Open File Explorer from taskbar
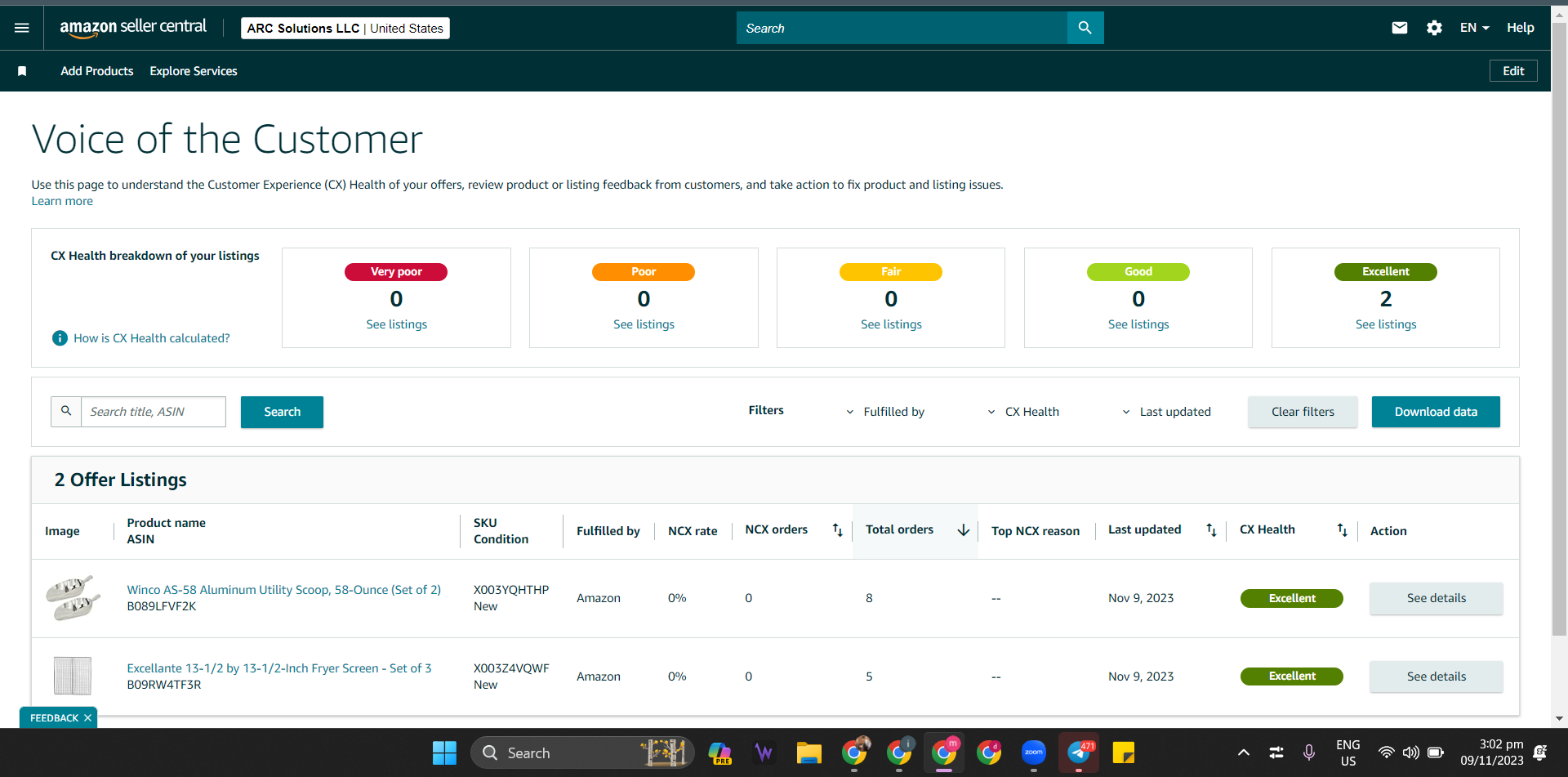Screen dimensions: 1568x777 (x=808, y=752)
